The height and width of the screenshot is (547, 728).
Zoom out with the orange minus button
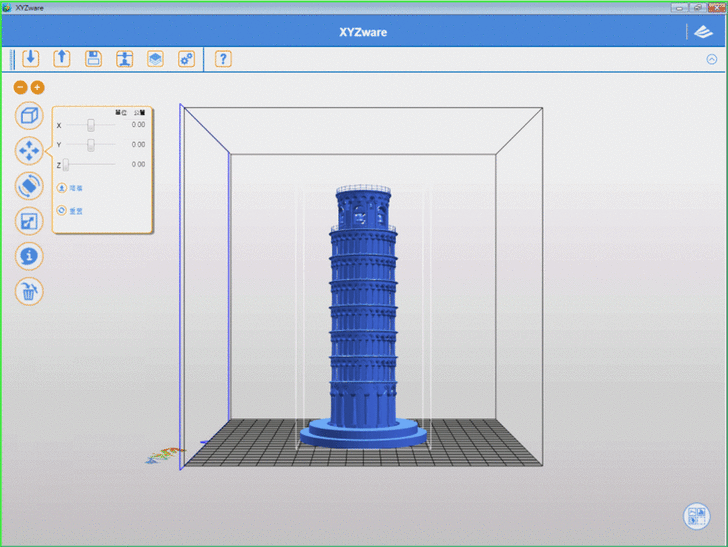point(20,88)
